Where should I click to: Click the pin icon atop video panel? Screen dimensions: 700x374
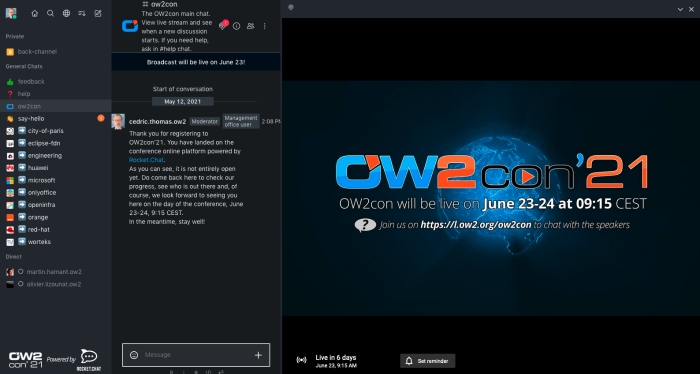291,8
